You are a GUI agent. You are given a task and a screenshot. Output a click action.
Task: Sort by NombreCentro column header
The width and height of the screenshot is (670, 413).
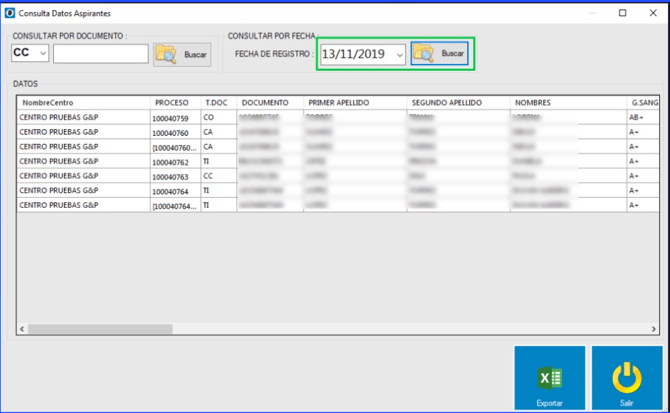pos(84,103)
